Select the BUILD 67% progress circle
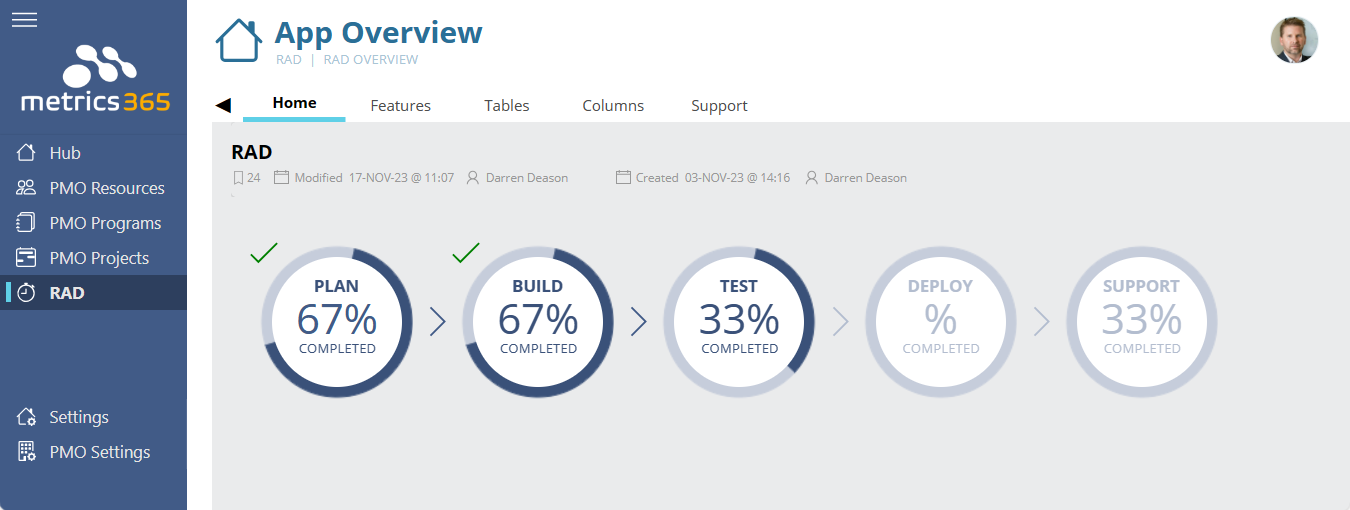Viewport: 1350px width, 510px height. tap(538, 321)
